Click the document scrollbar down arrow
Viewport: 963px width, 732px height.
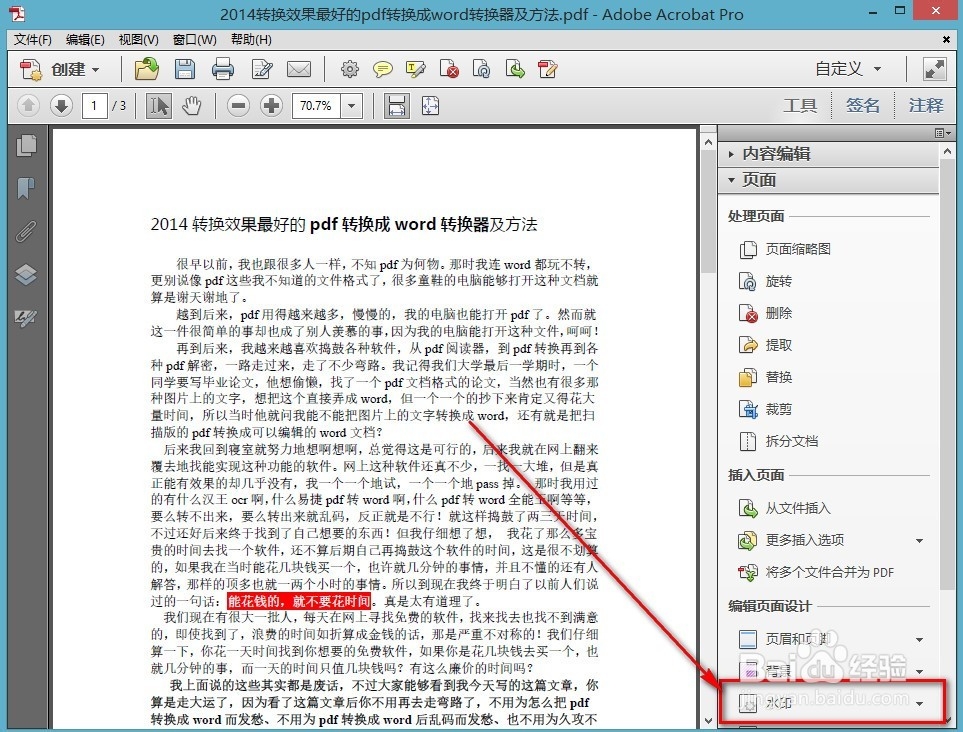point(708,721)
